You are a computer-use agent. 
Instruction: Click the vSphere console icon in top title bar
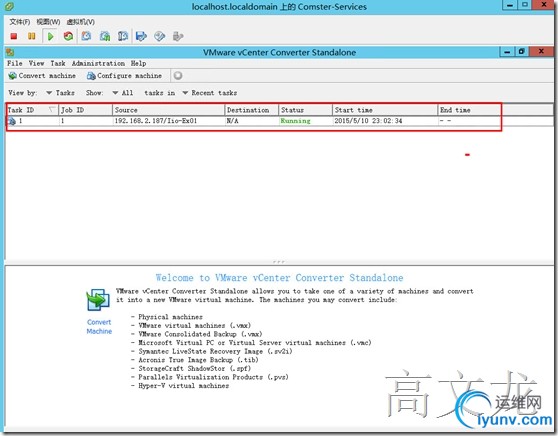click(10, 6)
